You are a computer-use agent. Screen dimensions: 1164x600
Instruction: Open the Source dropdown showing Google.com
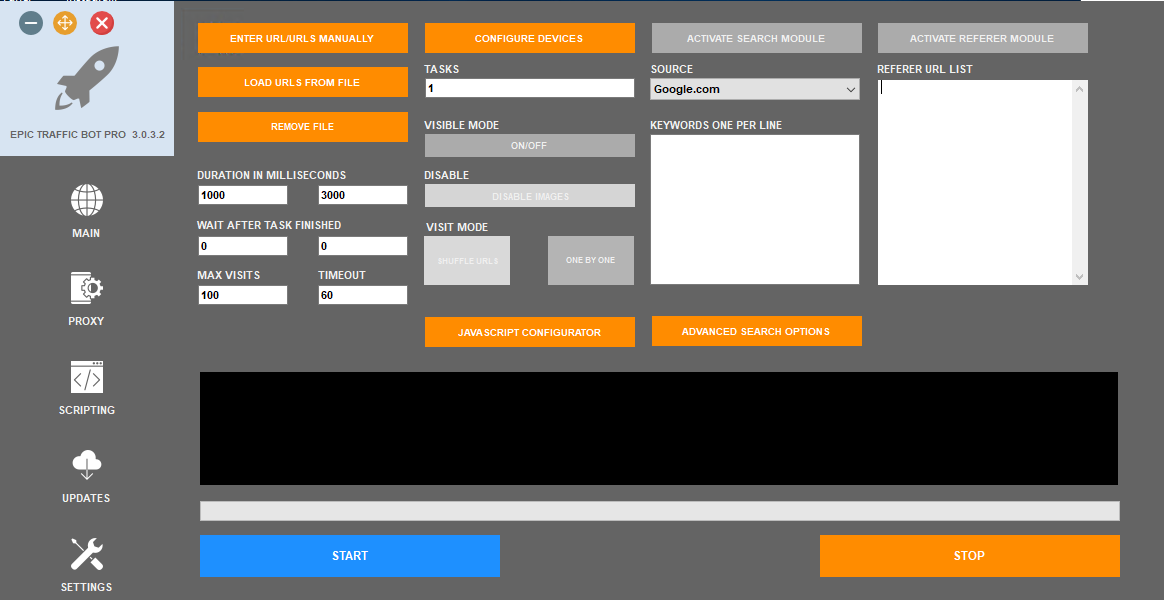(754, 88)
